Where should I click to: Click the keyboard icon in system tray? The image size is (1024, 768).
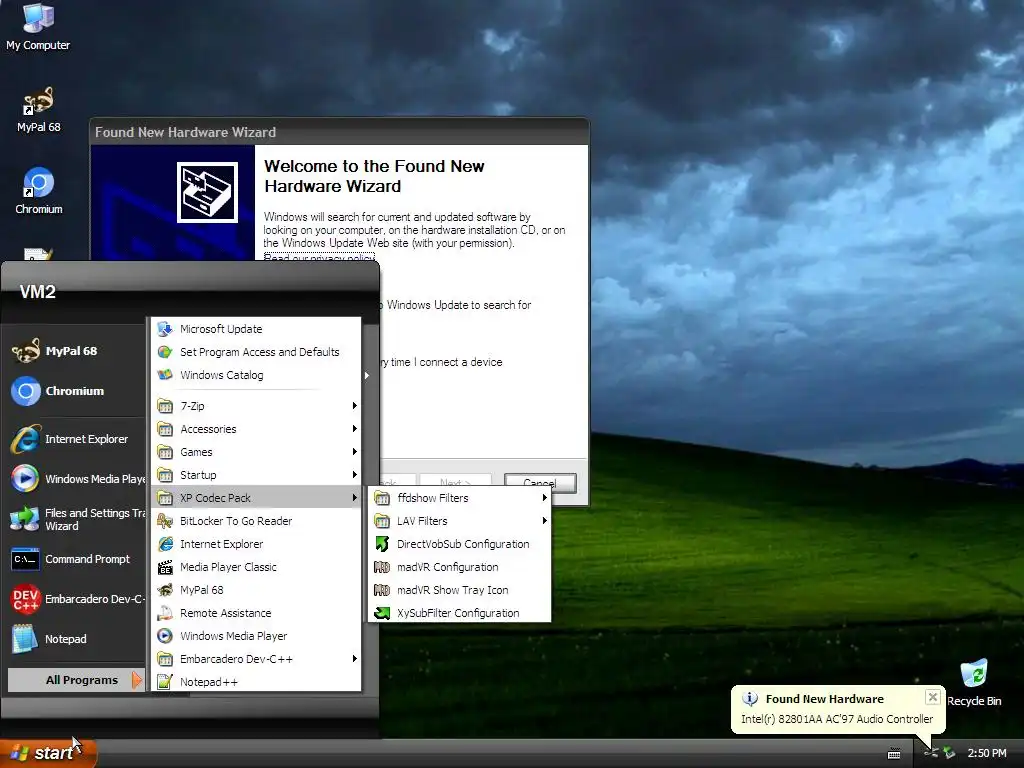click(x=894, y=754)
